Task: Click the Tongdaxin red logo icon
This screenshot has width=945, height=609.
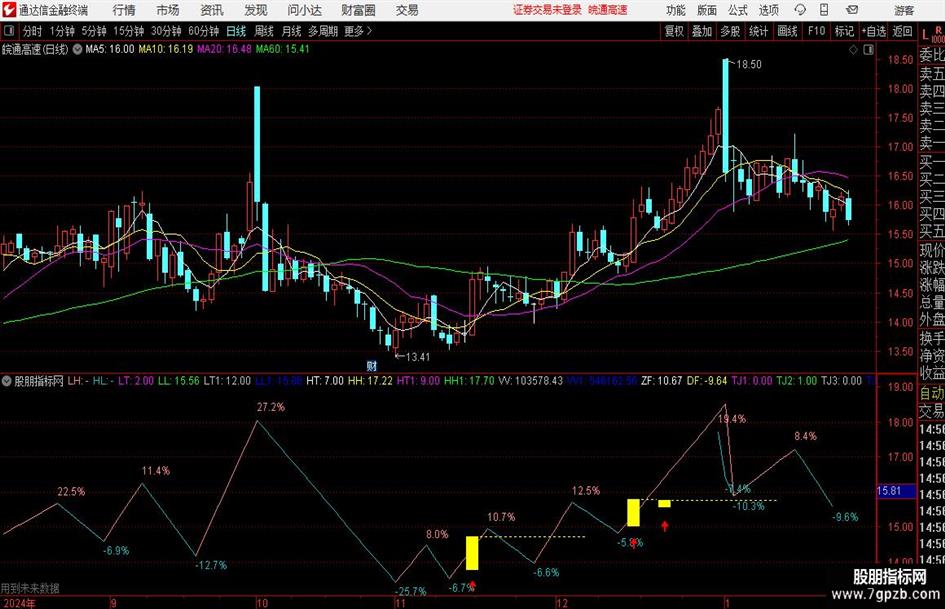Action: [x=9, y=10]
